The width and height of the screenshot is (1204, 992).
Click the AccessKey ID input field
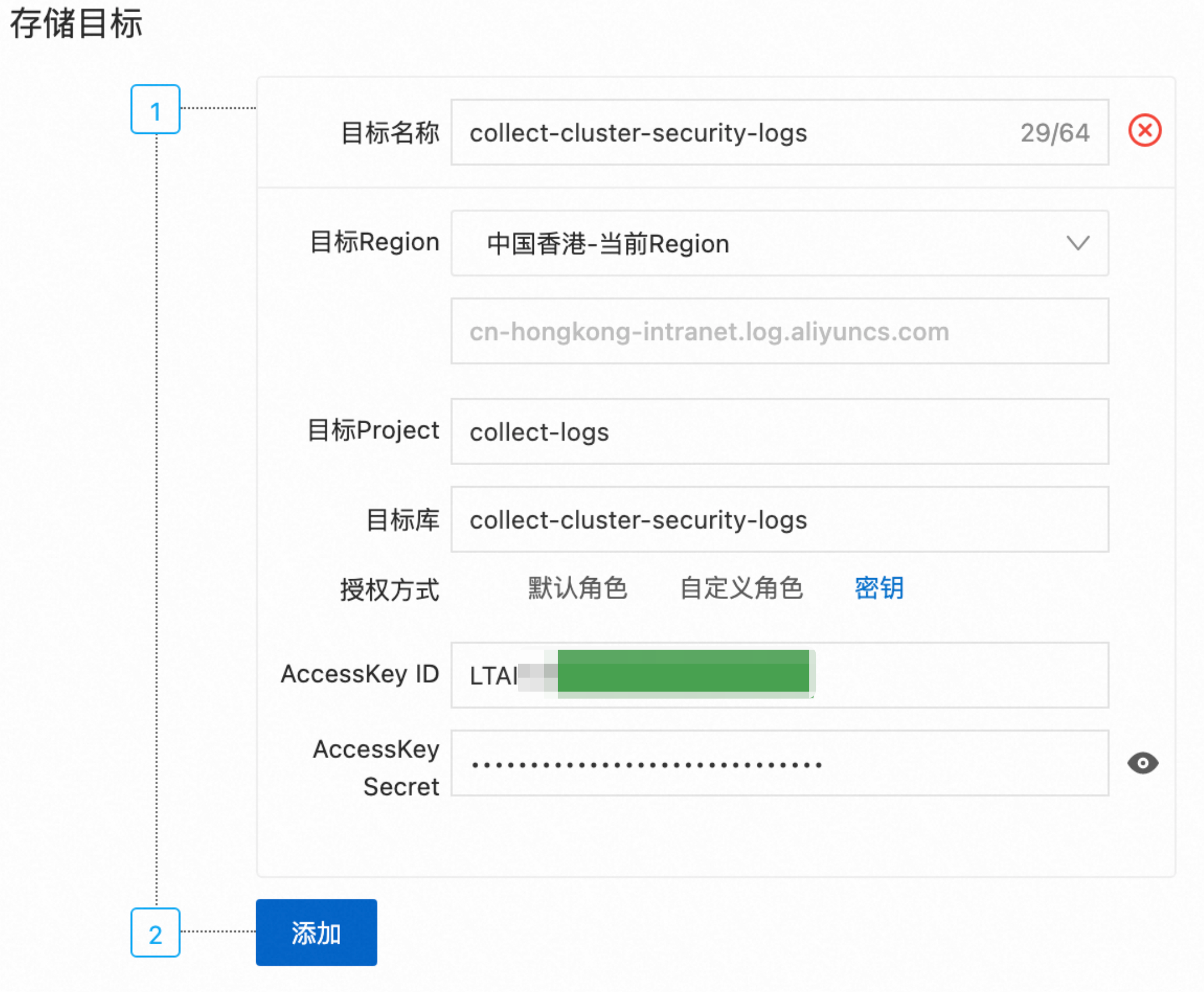tap(961, 675)
